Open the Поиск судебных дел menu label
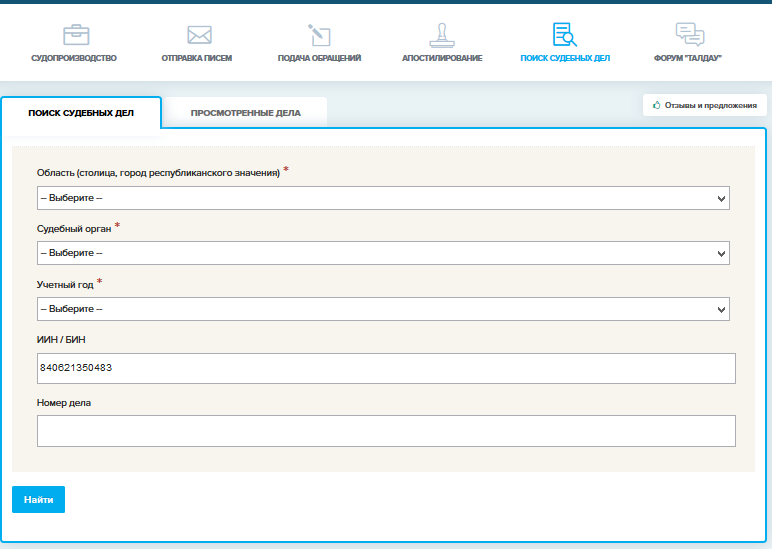Screen dimensions: 772x549 pos(565,58)
